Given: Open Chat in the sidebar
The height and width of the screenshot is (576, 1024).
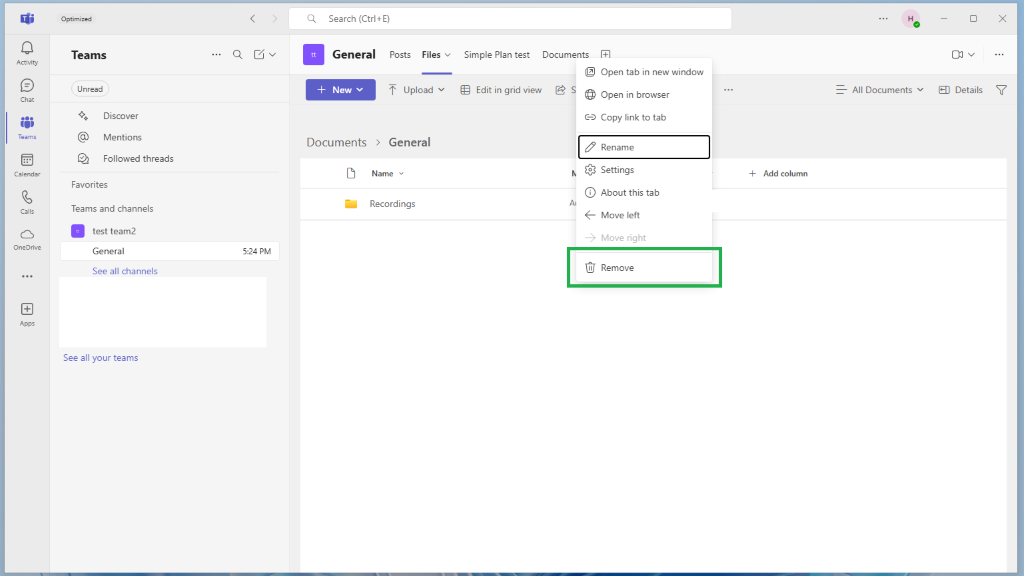Looking at the screenshot, I should 27,90.
